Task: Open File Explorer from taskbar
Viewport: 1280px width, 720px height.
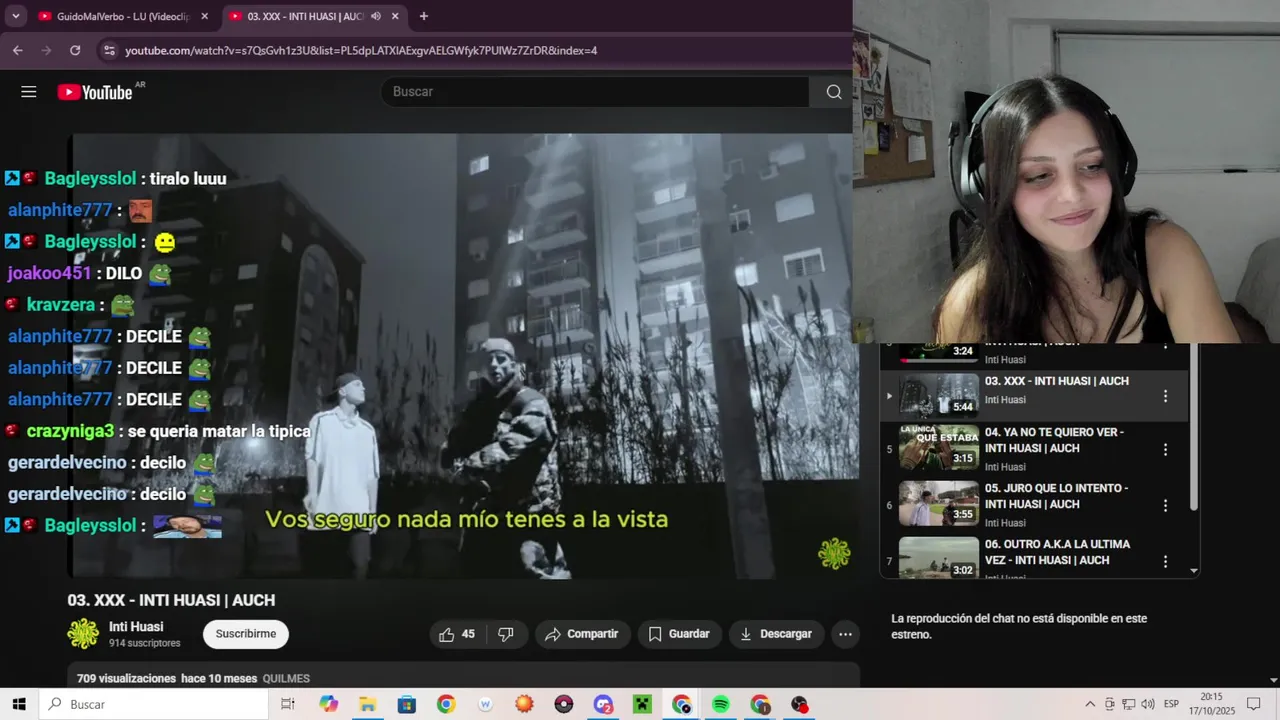Action: (x=367, y=704)
